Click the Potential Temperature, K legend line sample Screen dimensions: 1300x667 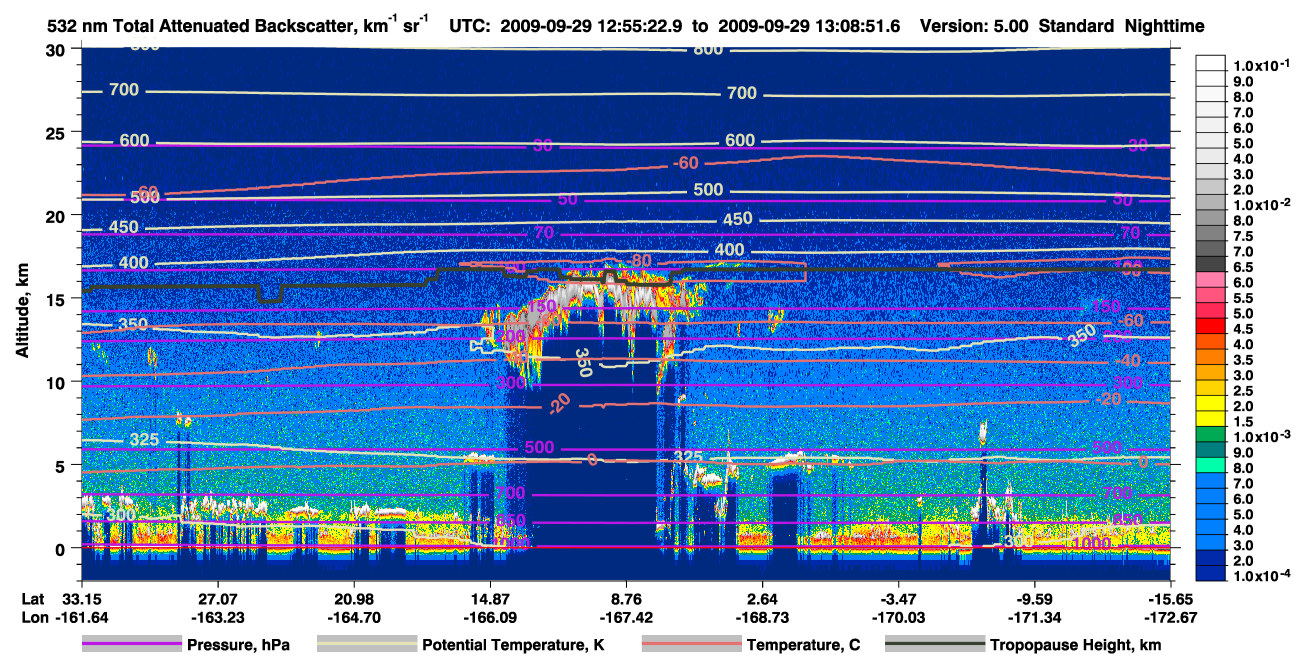pyautogui.click(x=367, y=646)
